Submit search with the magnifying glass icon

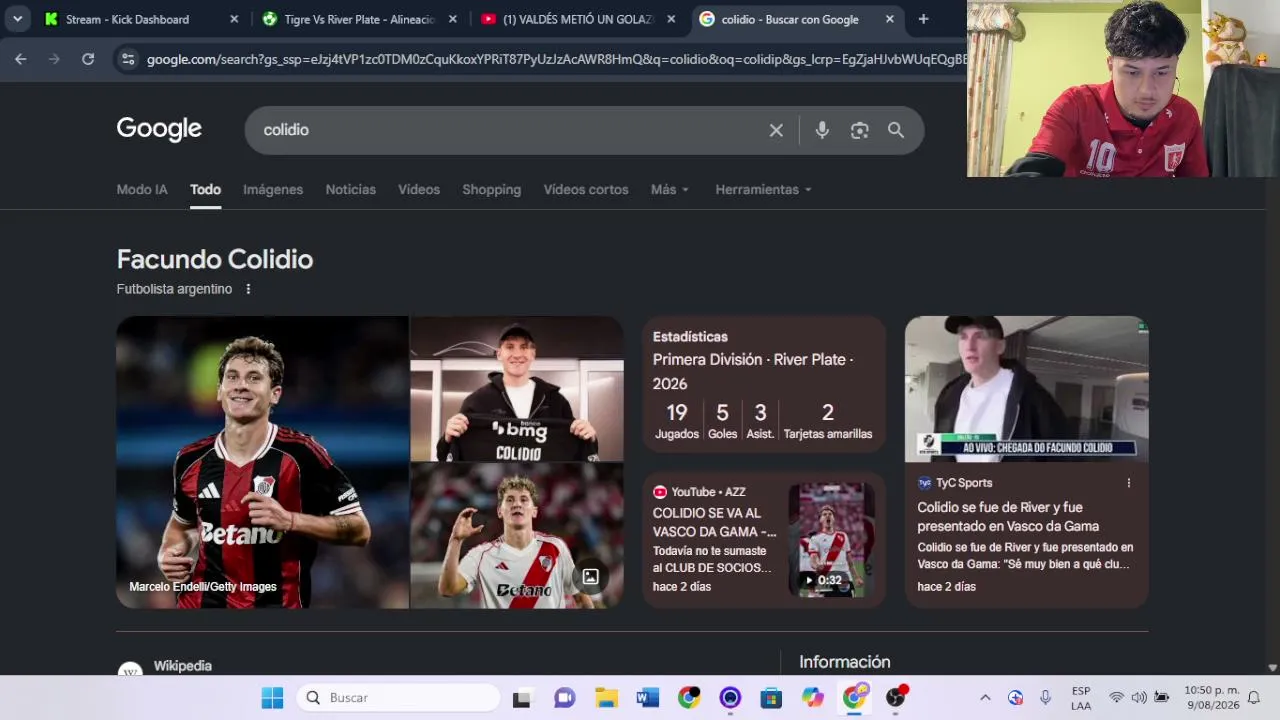click(x=896, y=130)
